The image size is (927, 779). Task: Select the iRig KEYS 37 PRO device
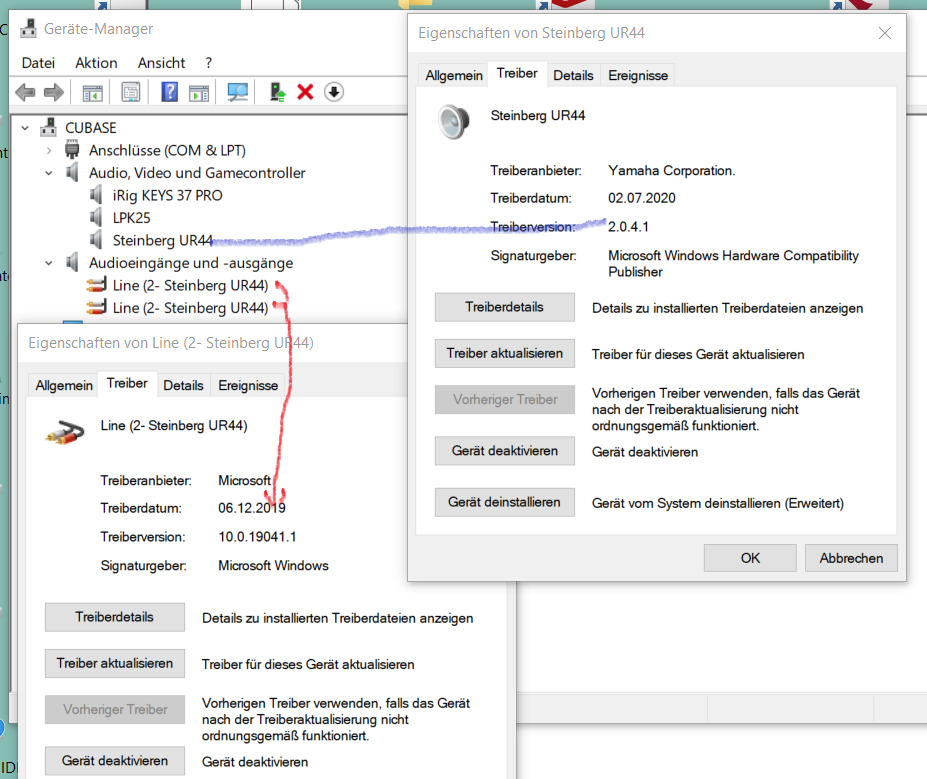click(x=167, y=195)
